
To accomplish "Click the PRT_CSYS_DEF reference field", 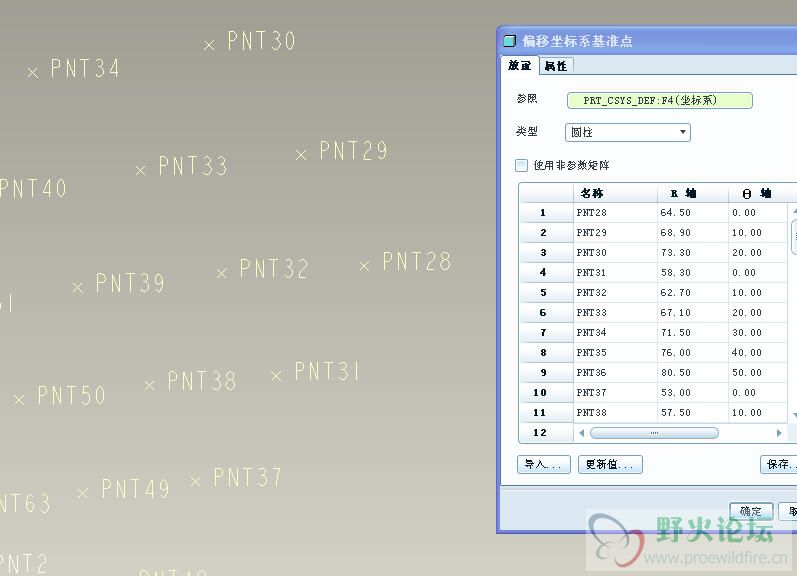I will click(659, 100).
